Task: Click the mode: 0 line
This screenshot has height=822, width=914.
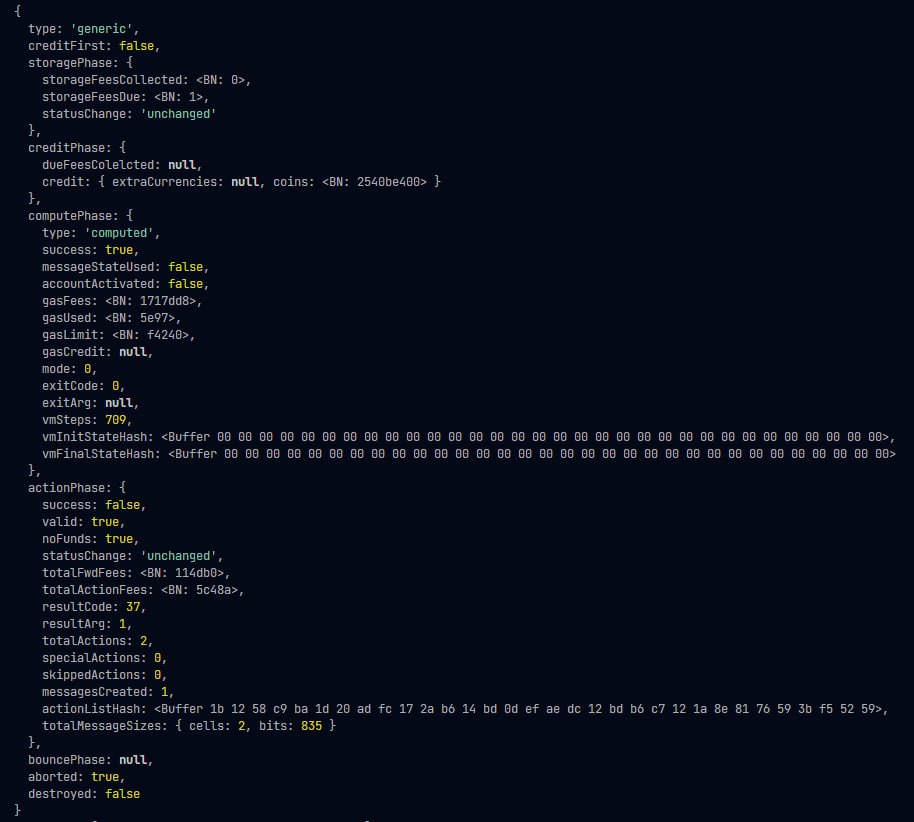Action: (x=69, y=368)
